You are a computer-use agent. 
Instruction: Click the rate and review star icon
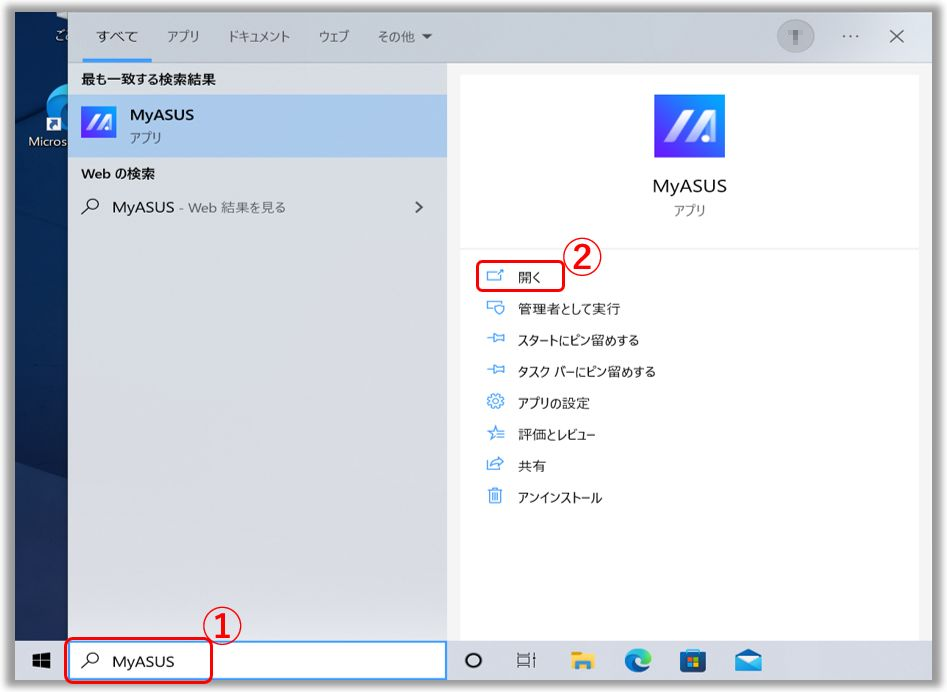pyautogui.click(x=495, y=433)
